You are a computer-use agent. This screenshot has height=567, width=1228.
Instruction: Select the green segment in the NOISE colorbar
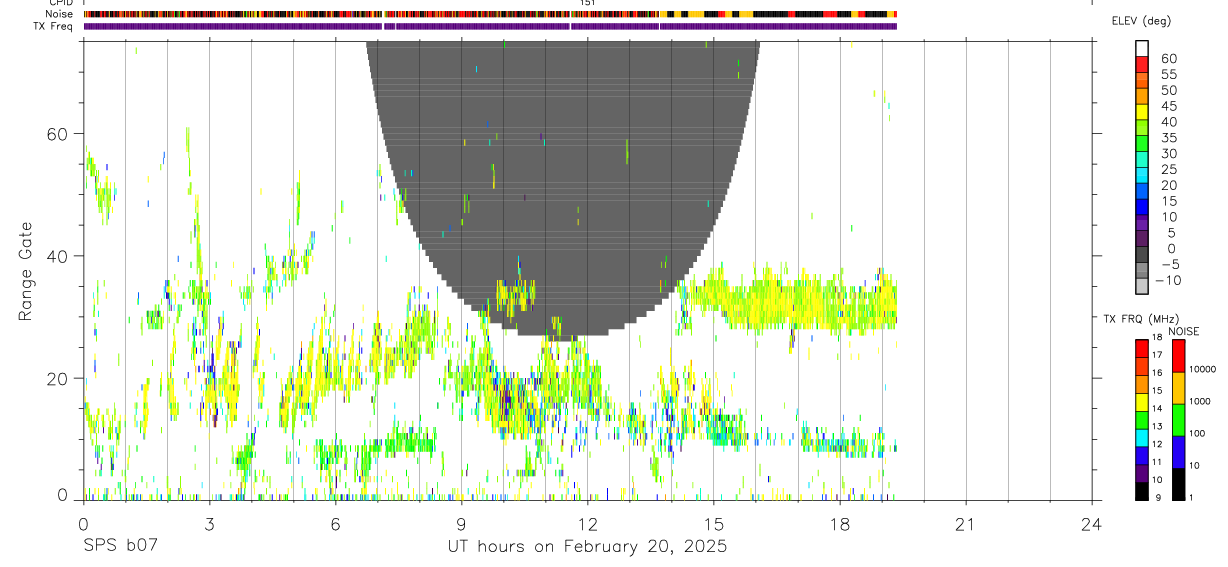1177,421
